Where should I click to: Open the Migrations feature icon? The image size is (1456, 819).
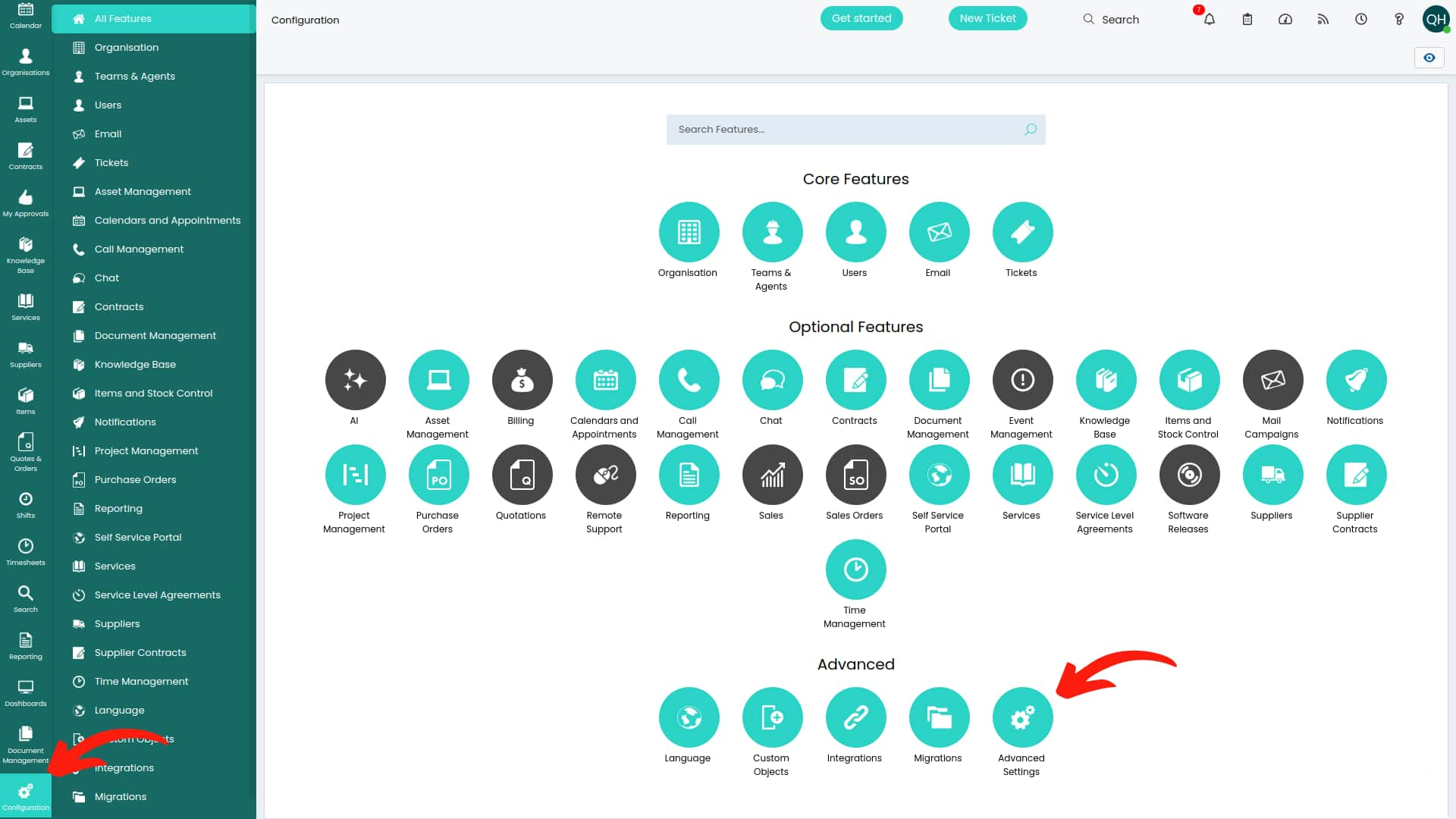point(939,717)
